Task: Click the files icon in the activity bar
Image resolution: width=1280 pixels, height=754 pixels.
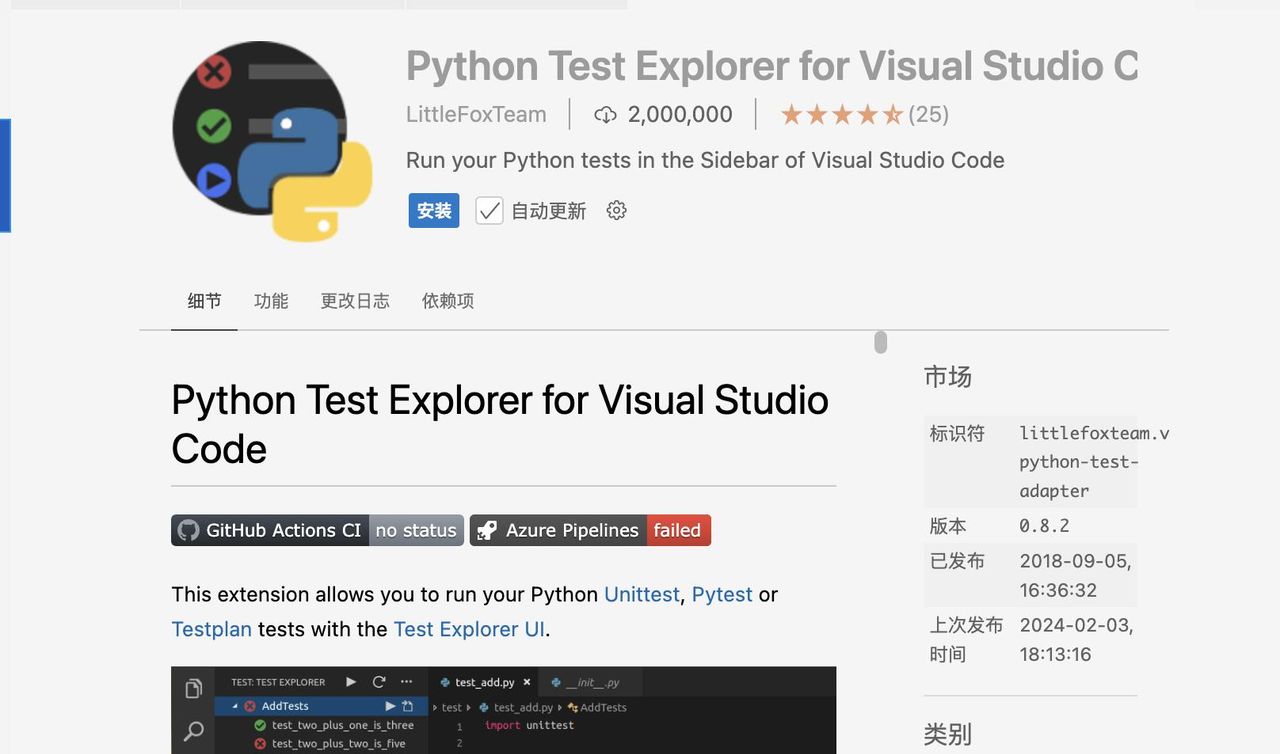Action: [x=193, y=690]
